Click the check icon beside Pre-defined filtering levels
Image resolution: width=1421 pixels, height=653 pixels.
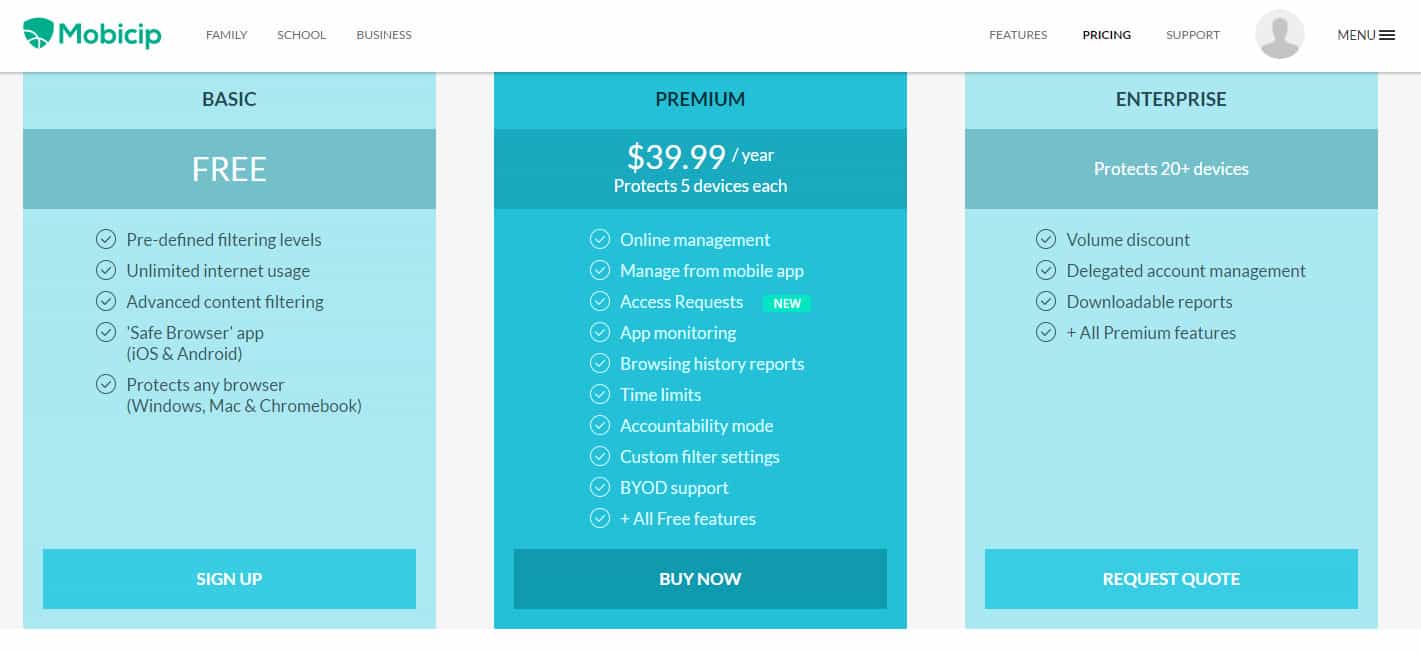106,239
